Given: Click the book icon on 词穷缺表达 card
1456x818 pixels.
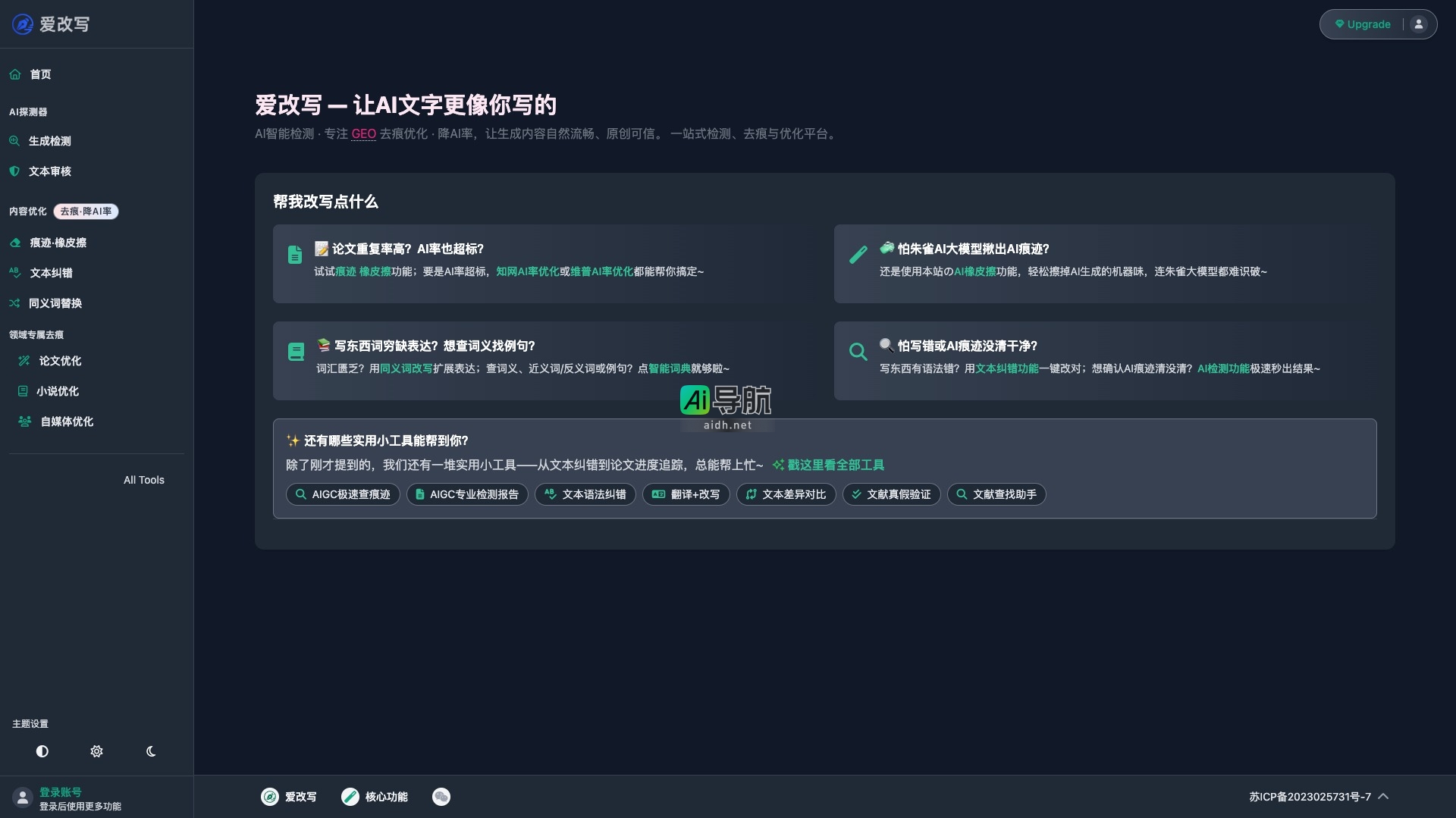Looking at the screenshot, I should point(296,352).
